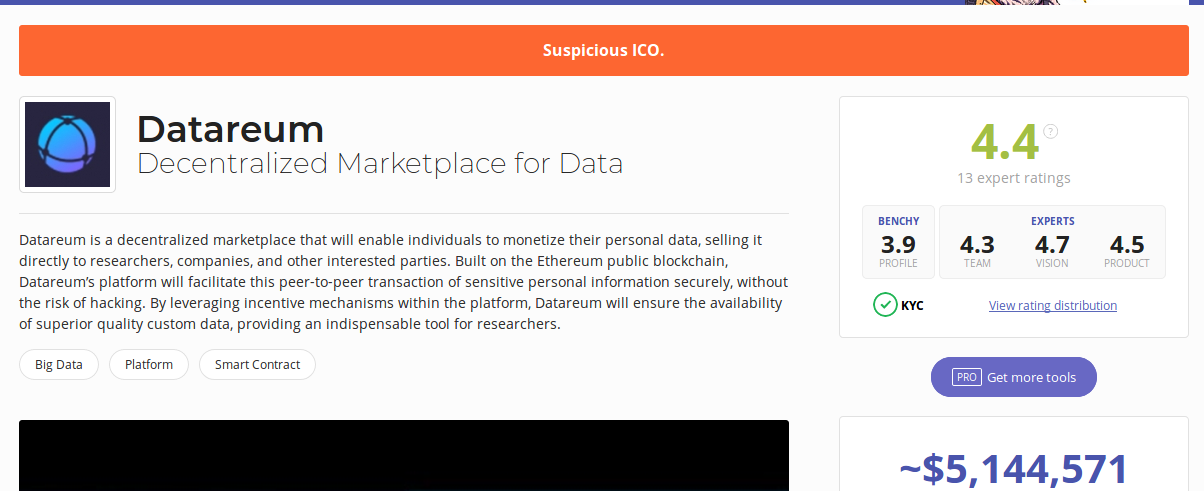The width and height of the screenshot is (1204, 491).
Task: Click the Vision score 4.7
Action: click(x=1052, y=244)
